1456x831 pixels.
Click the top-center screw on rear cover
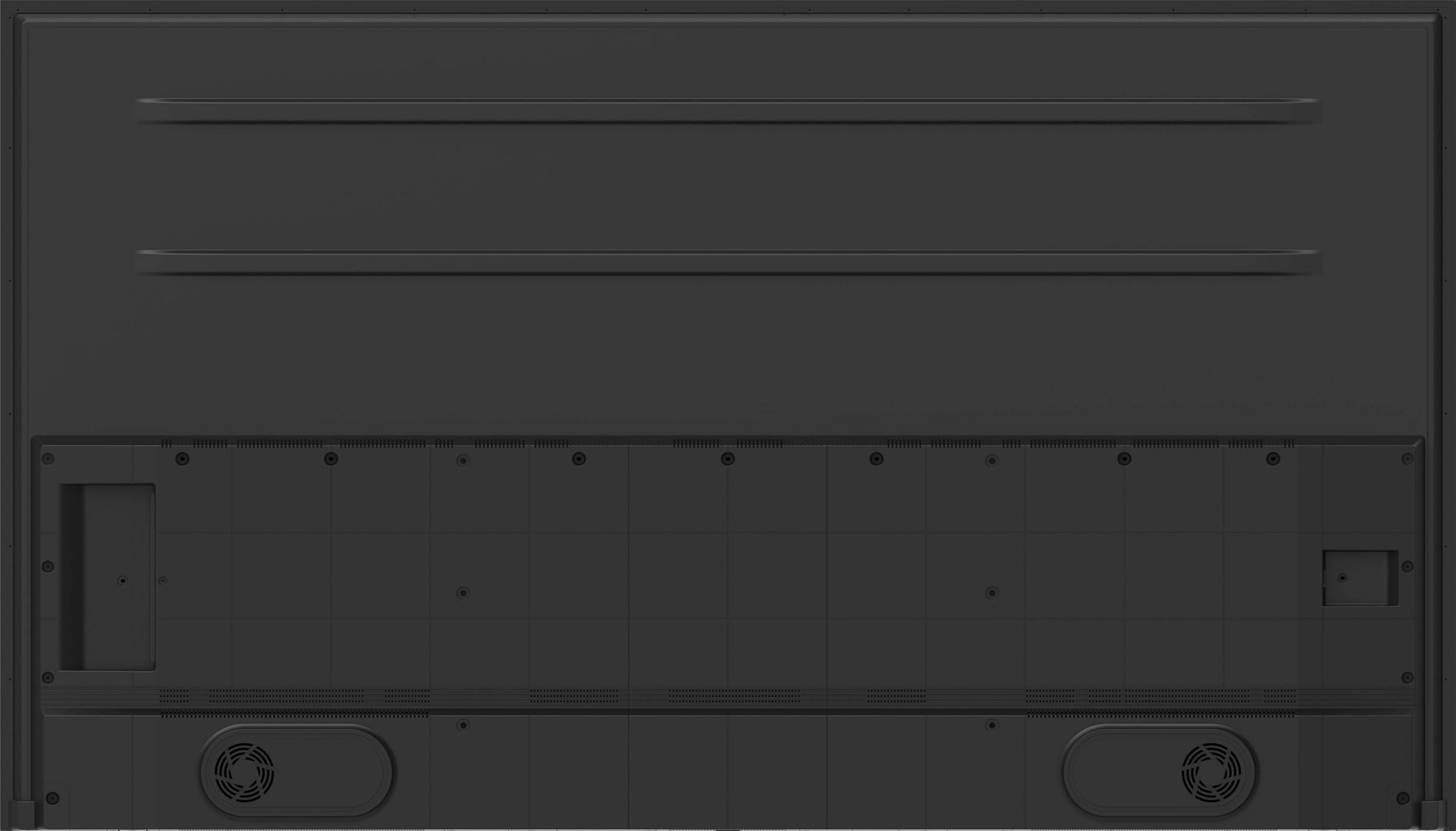click(x=727, y=458)
